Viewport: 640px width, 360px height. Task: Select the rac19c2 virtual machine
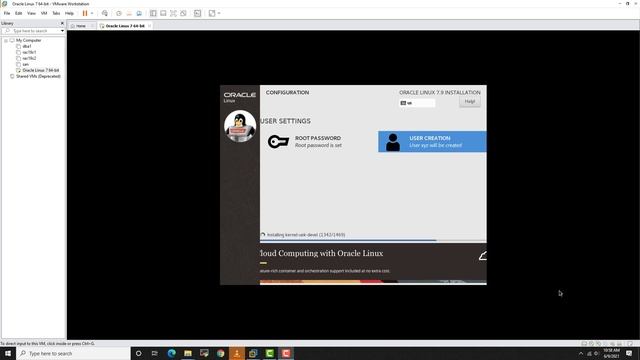[29, 58]
